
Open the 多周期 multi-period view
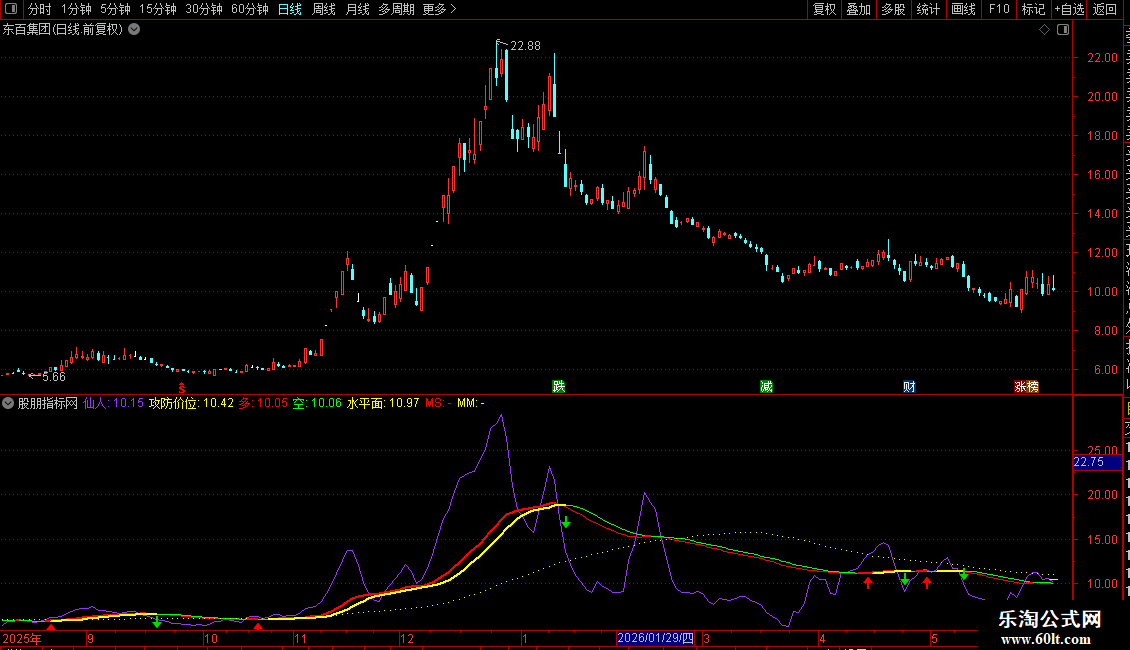[396, 9]
